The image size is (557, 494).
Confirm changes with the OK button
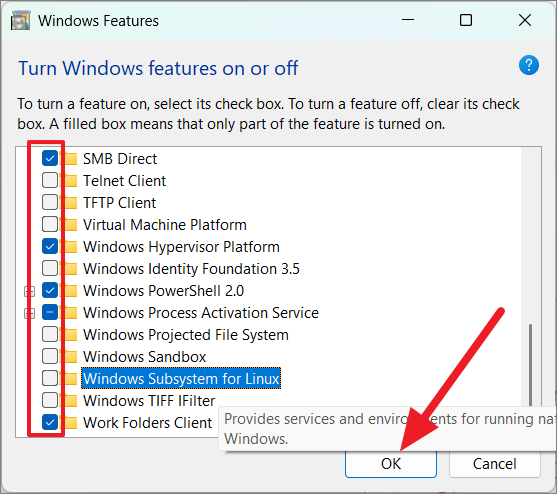tap(391, 464)
